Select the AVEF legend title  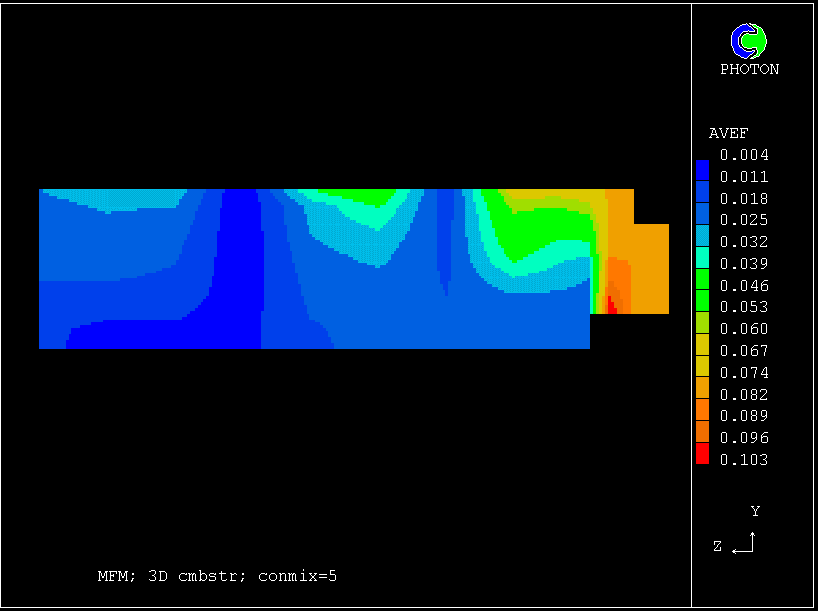click(x=728, y=134)
